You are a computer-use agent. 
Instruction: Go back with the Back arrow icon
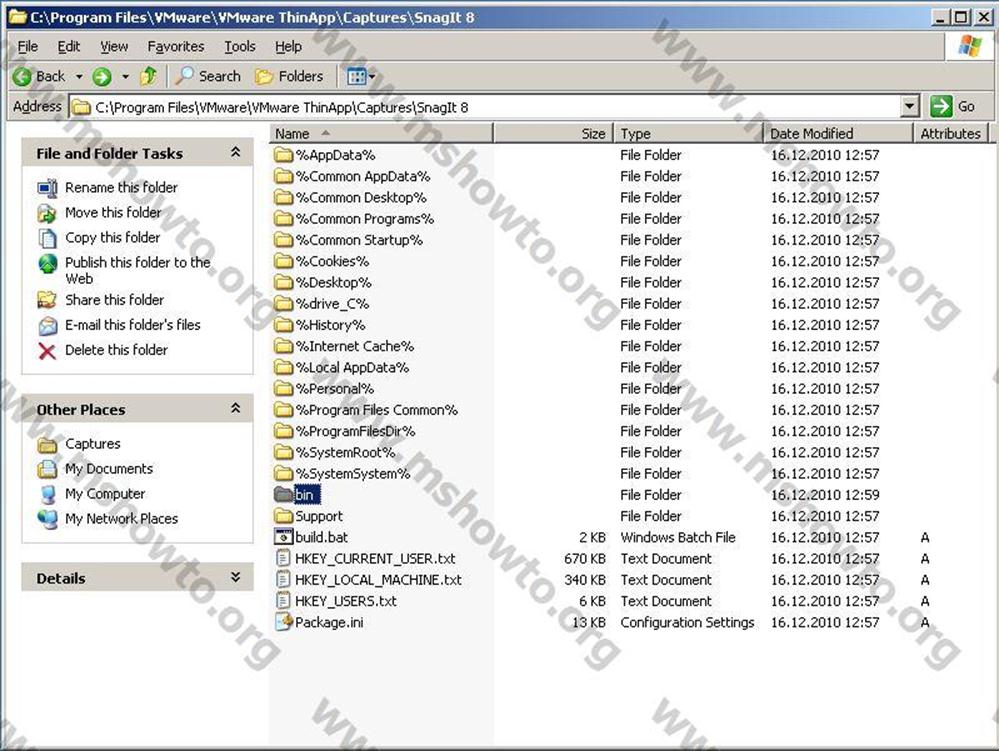point(22,77)
